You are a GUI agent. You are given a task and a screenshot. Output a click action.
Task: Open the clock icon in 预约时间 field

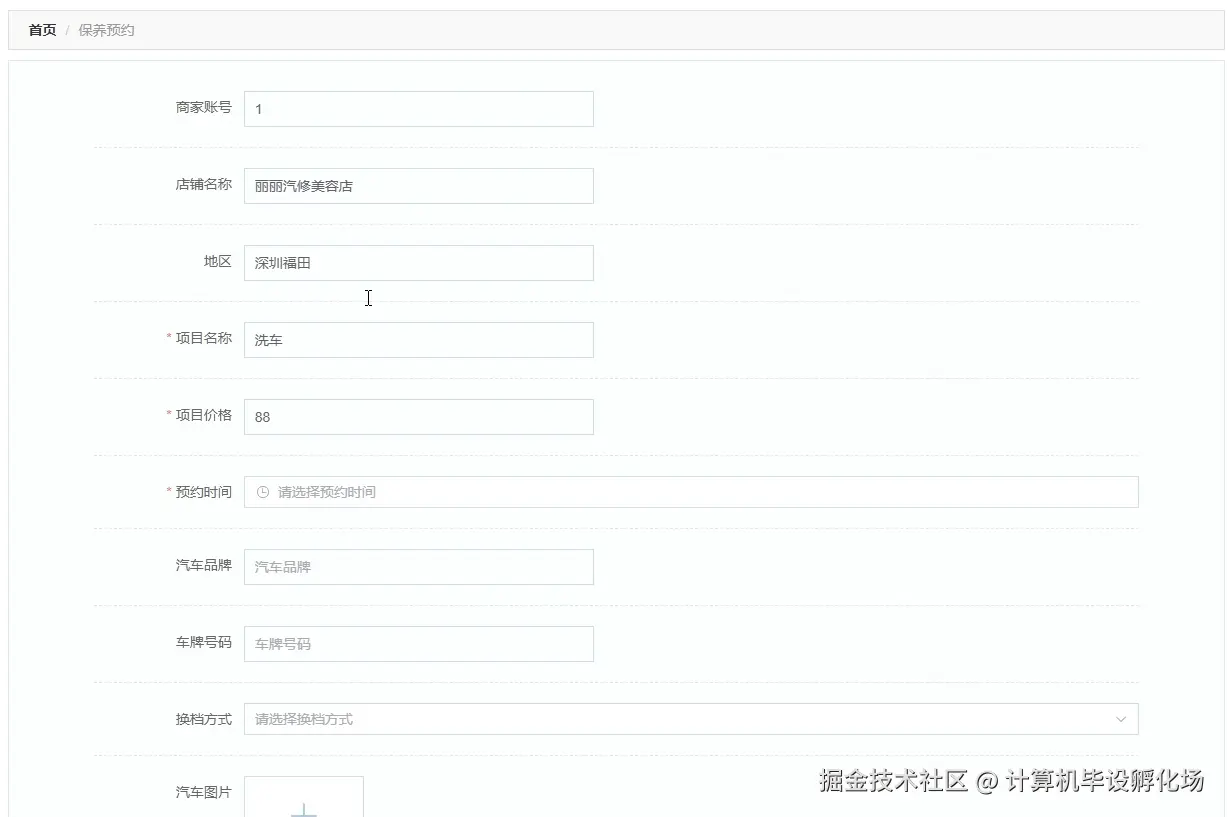260,491
